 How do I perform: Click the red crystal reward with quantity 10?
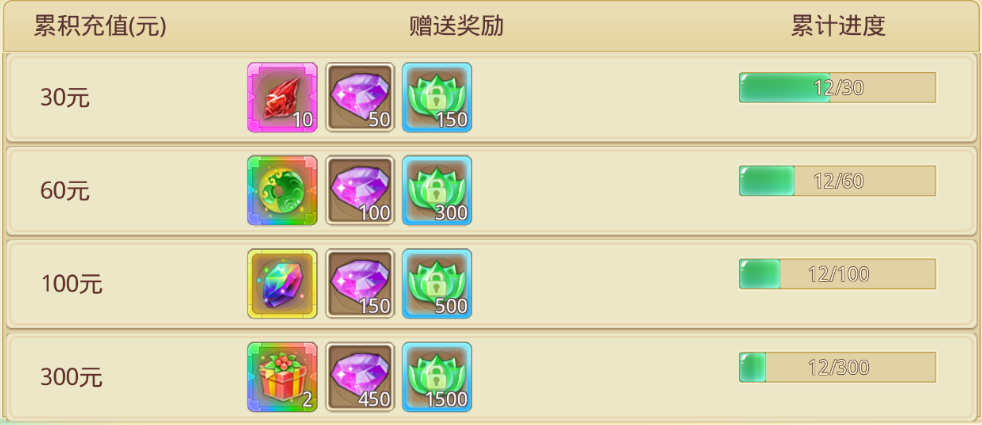coord(282,97)
